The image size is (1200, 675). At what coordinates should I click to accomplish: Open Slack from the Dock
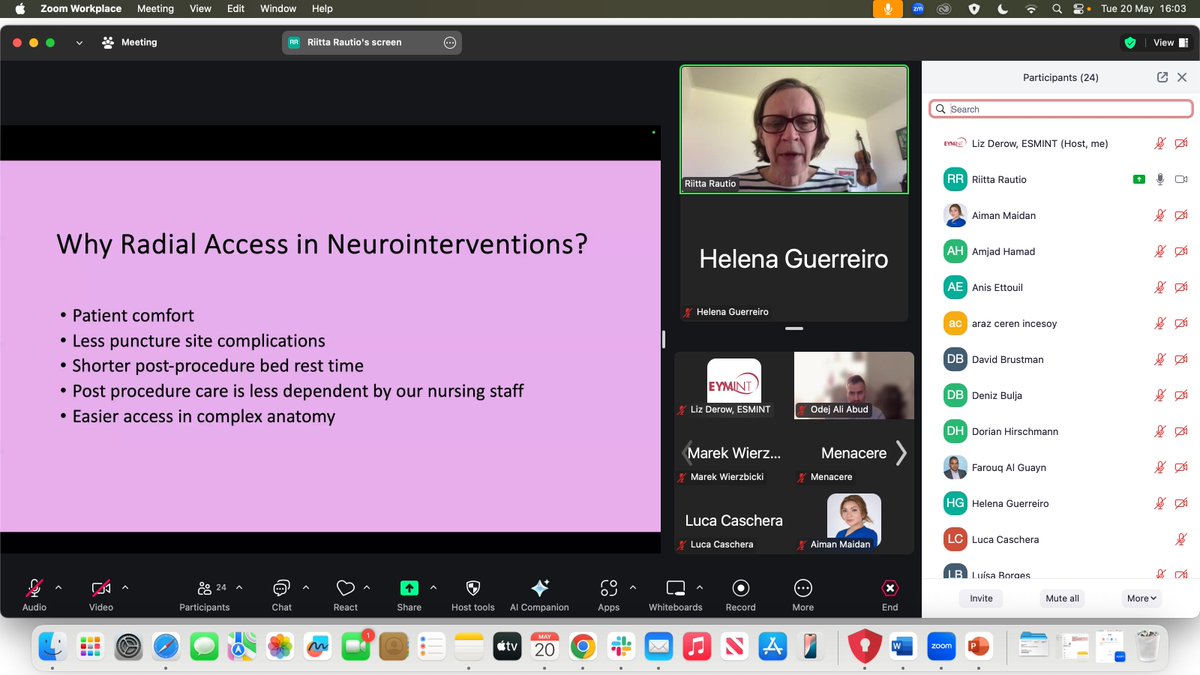pos(620,646)
